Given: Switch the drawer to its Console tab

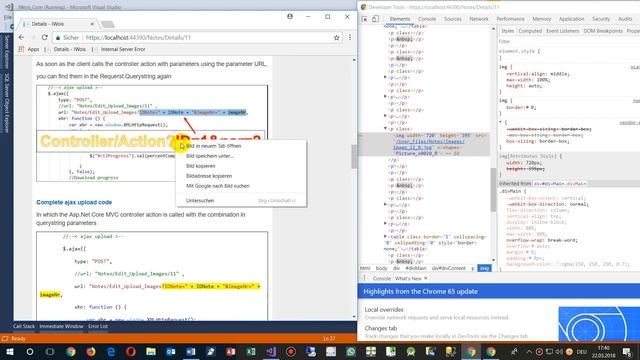Looking at the screenshot, I should 382,279.
